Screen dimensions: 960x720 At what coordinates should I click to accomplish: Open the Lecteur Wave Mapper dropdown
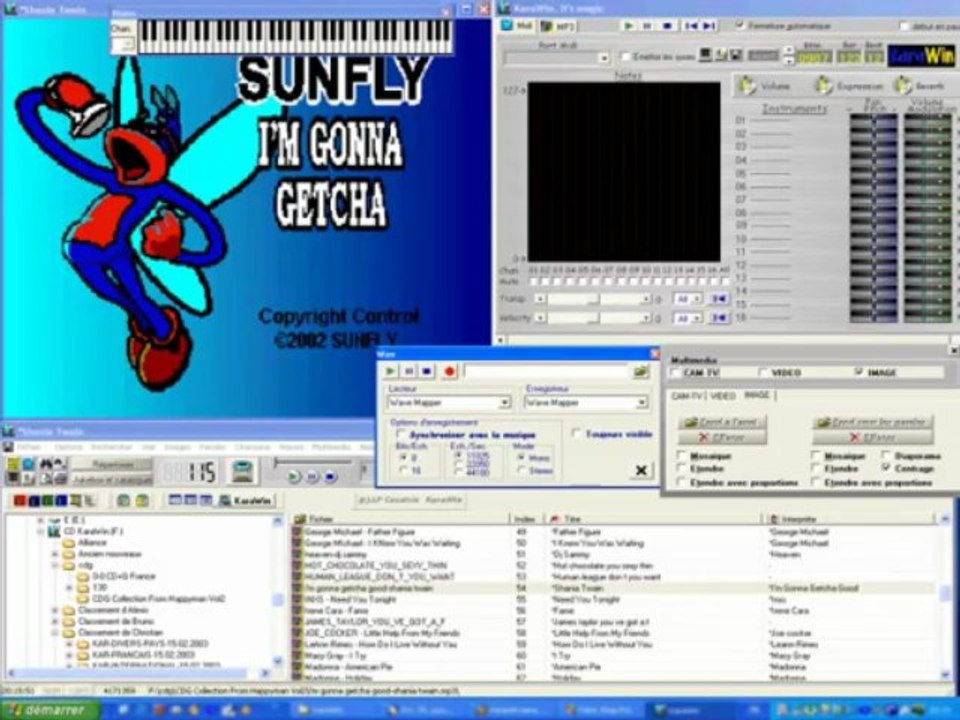tap(505, 402)
